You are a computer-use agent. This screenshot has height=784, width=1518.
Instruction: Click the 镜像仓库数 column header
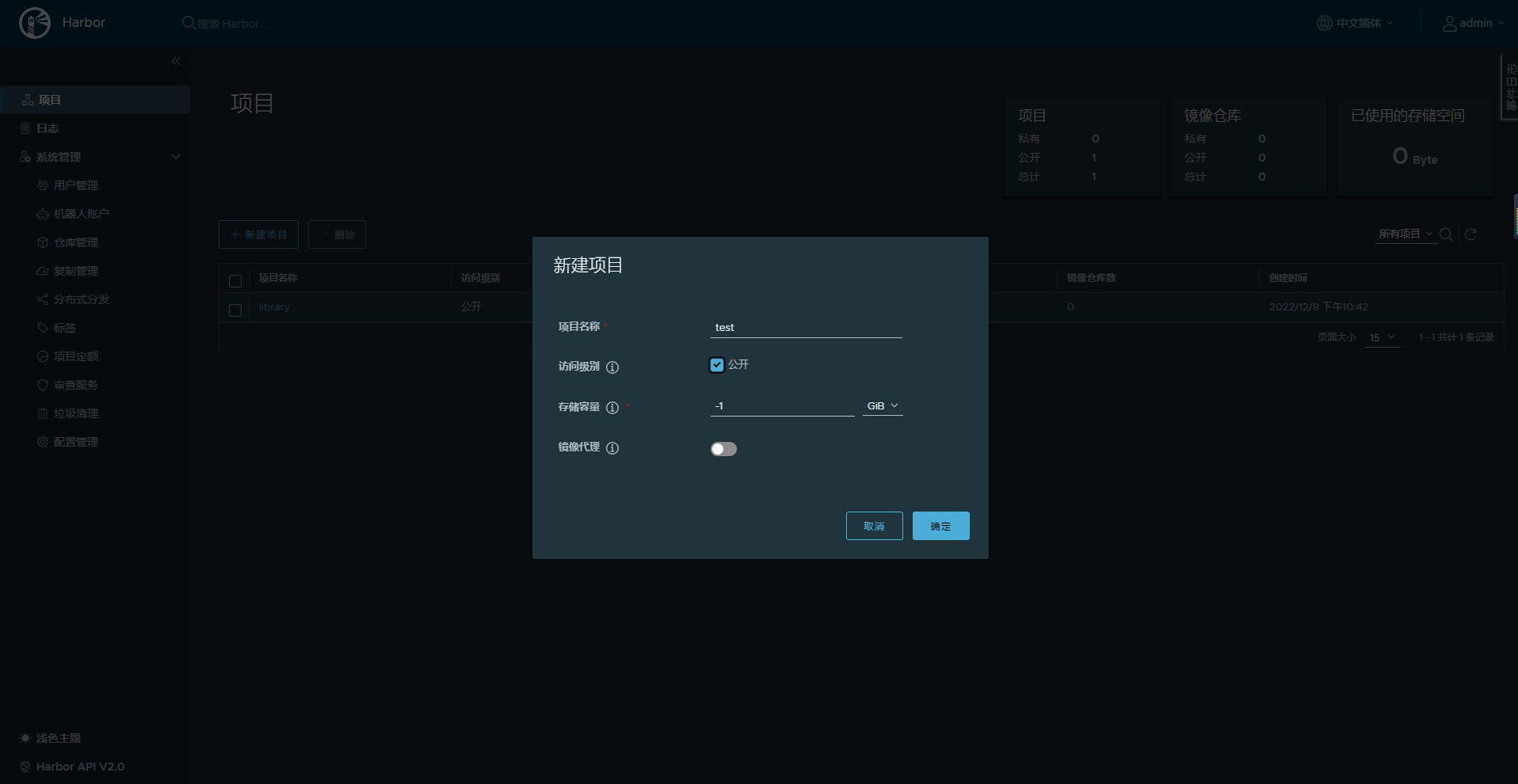1091,278
